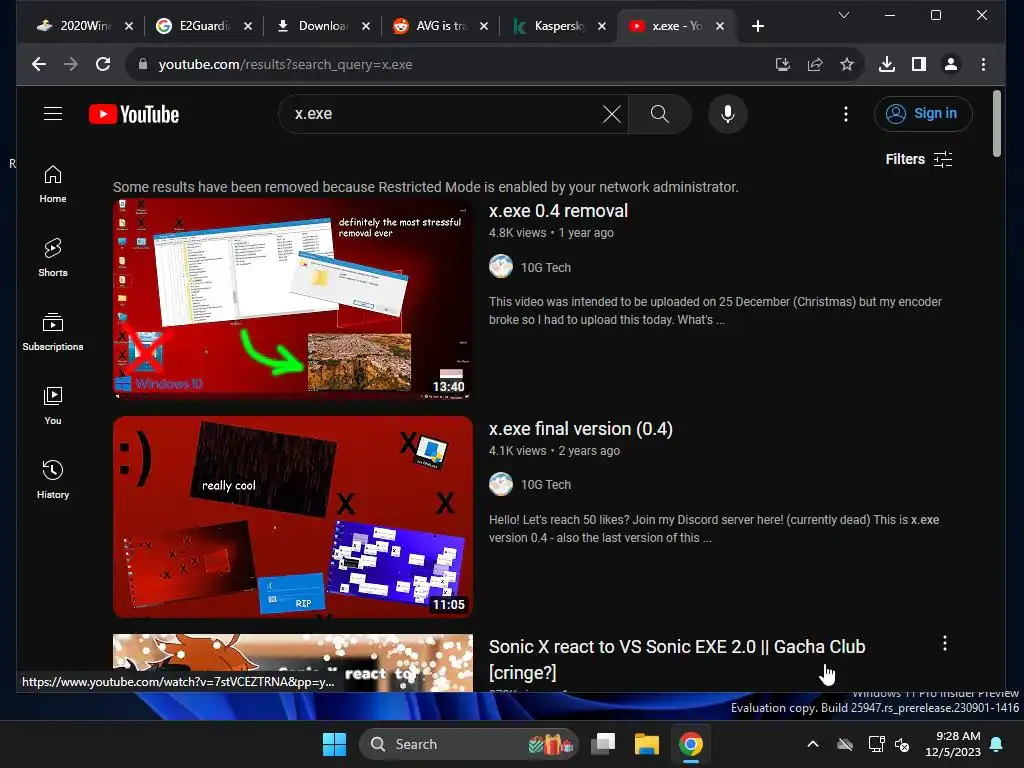Click the page vertical scrollbar

click(x=997, y=124)
